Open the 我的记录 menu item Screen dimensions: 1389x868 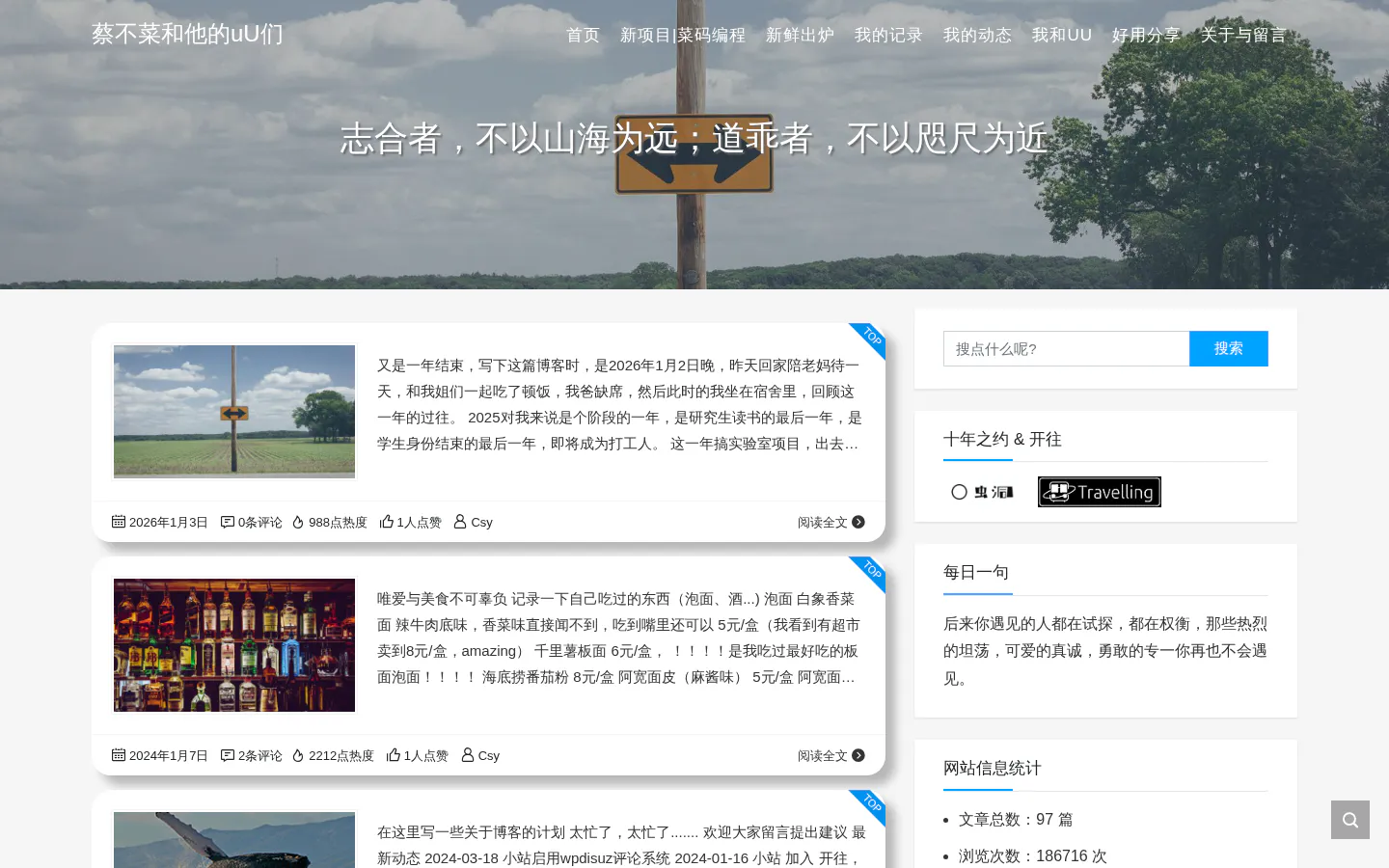click(x=888, y=36)
